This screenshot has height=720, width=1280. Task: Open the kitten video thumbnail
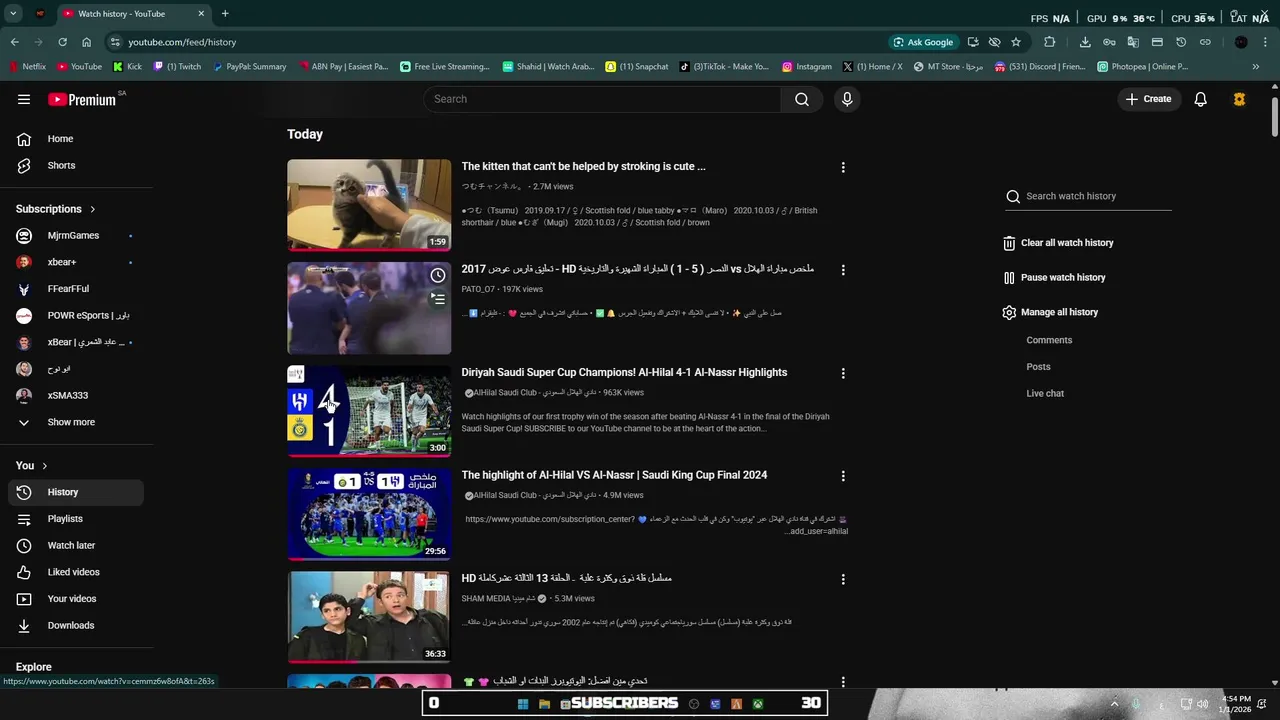pos(369,205)
